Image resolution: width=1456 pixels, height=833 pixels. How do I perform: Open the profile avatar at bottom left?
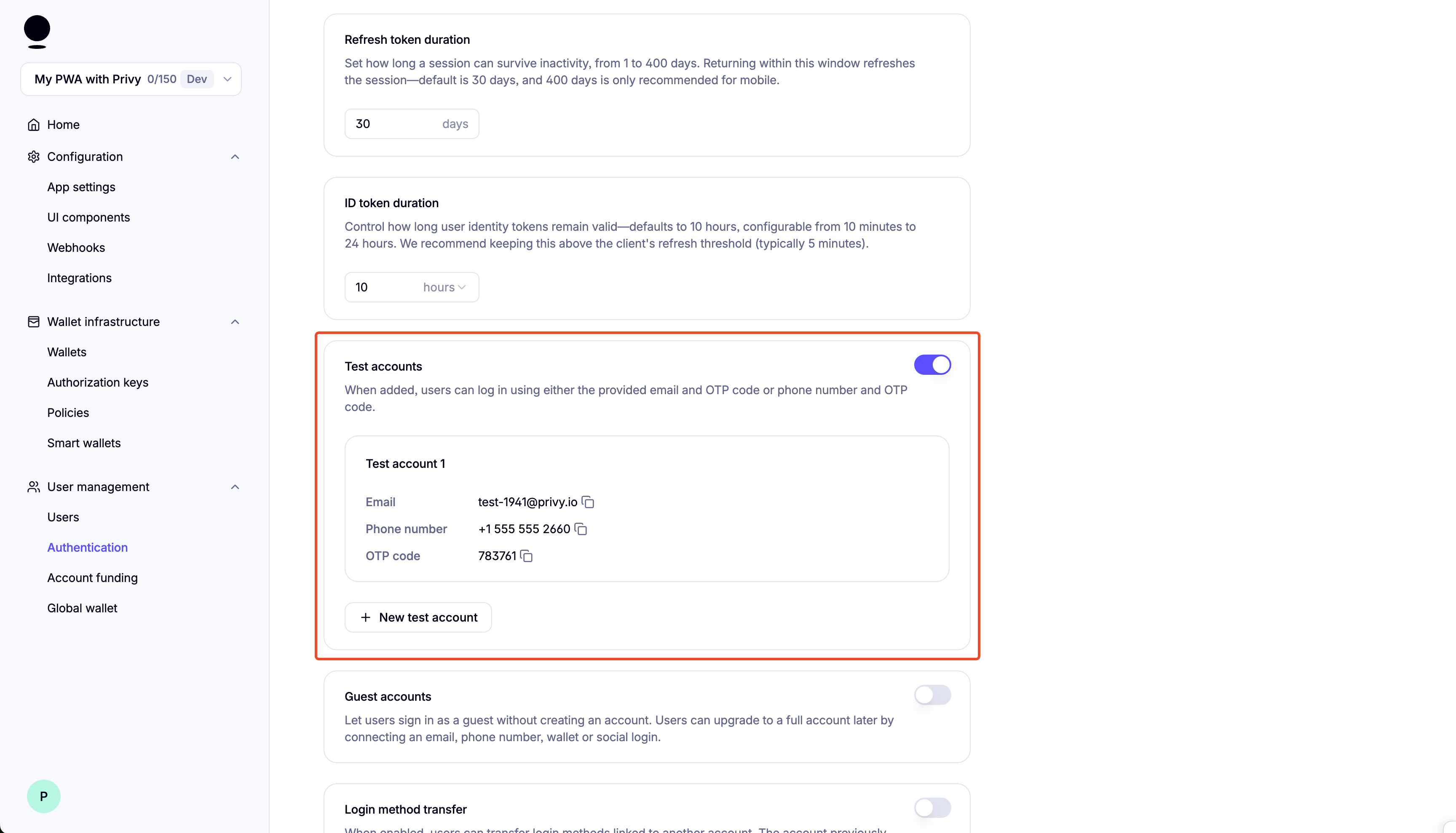[43, 796]
